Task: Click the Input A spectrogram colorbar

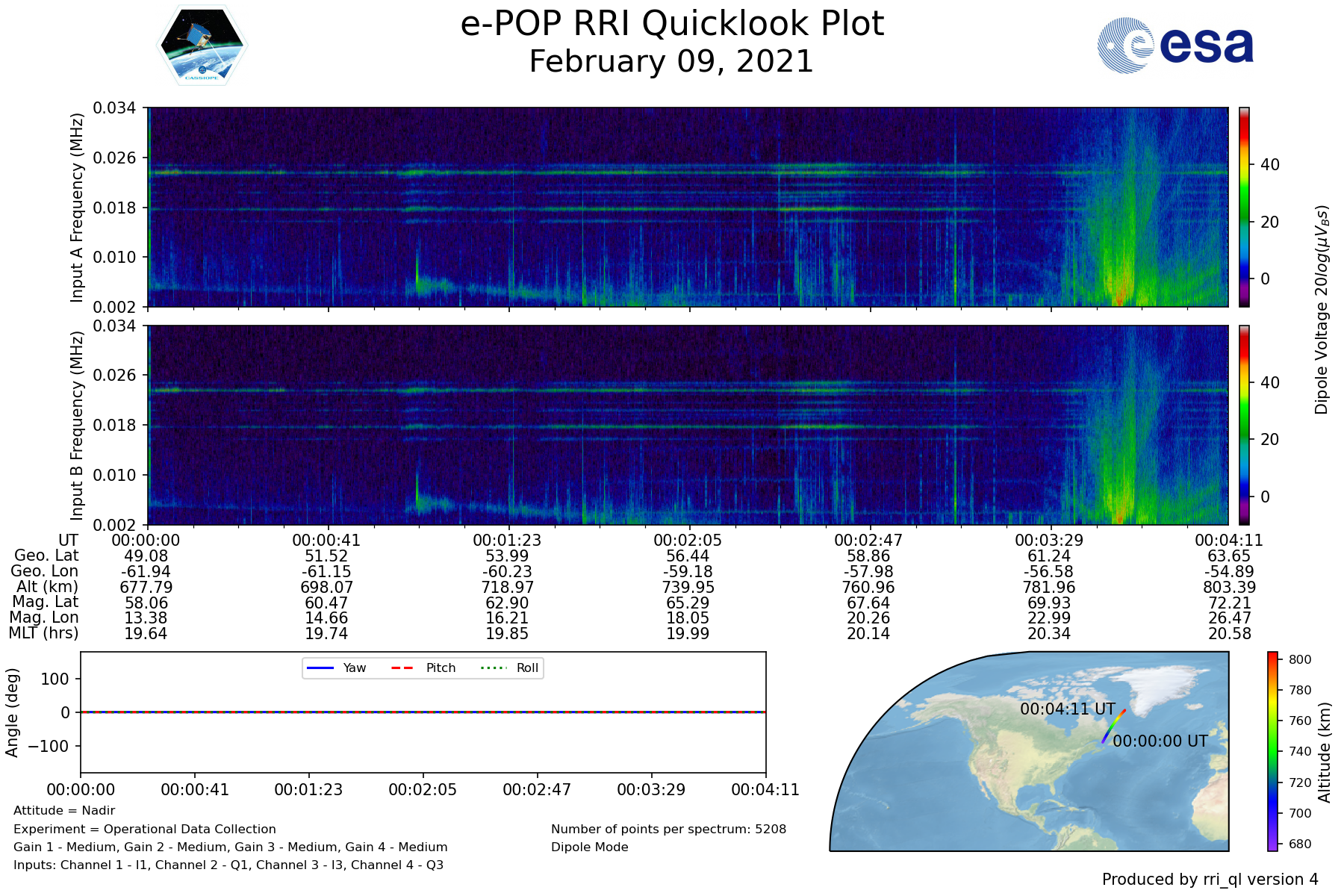Action: tap(1244, 207)
